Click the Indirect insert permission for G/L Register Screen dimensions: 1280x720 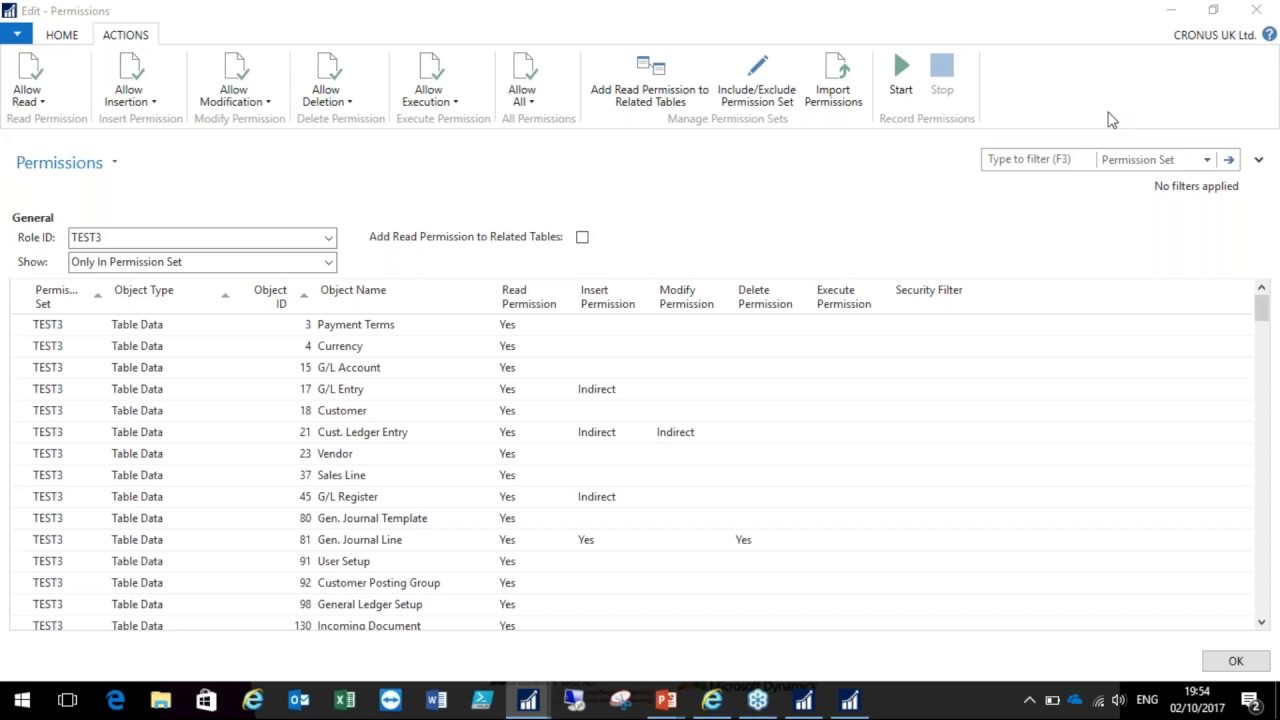(x=597, y=497)
